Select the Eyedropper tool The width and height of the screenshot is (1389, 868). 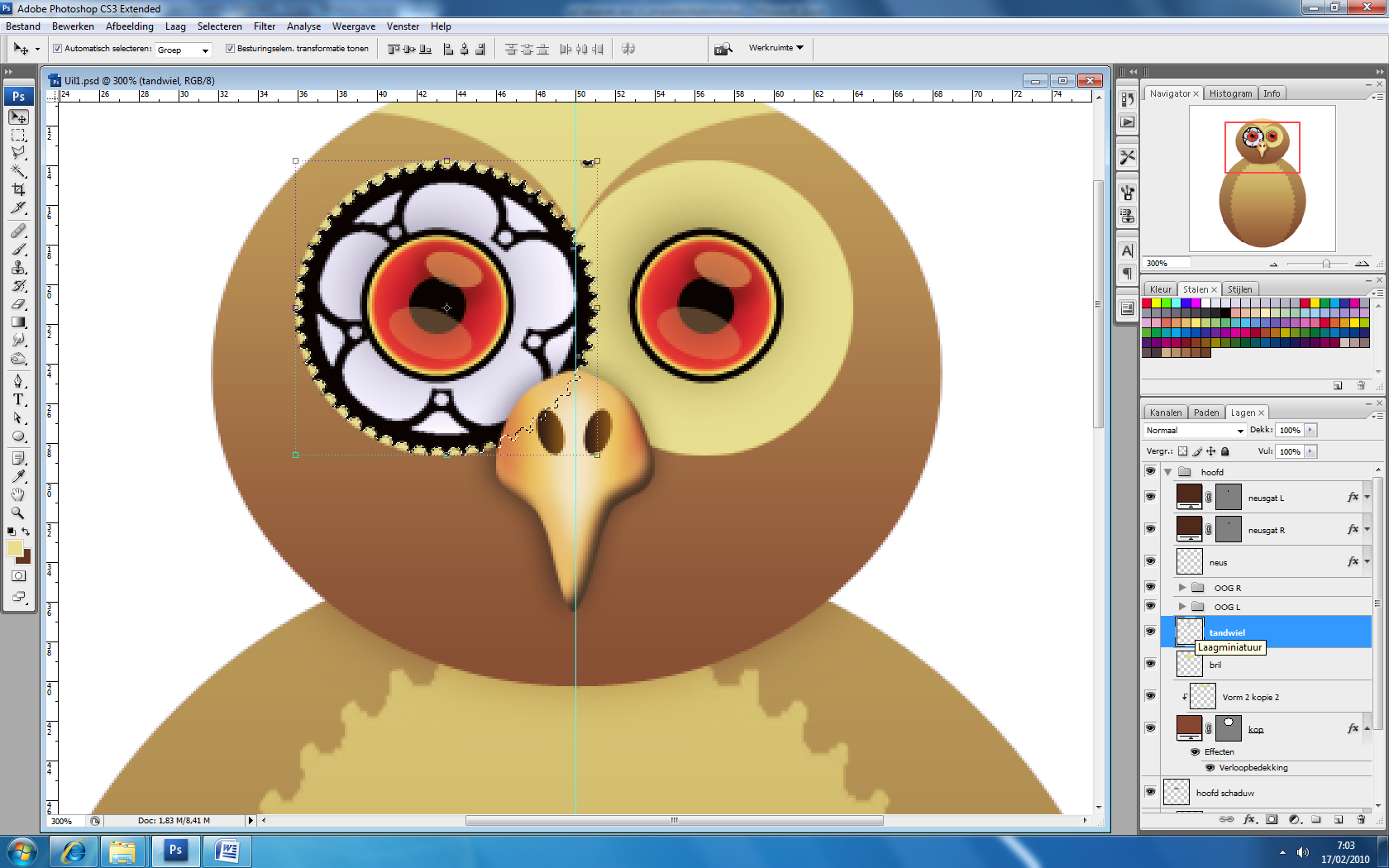point(18,476)
